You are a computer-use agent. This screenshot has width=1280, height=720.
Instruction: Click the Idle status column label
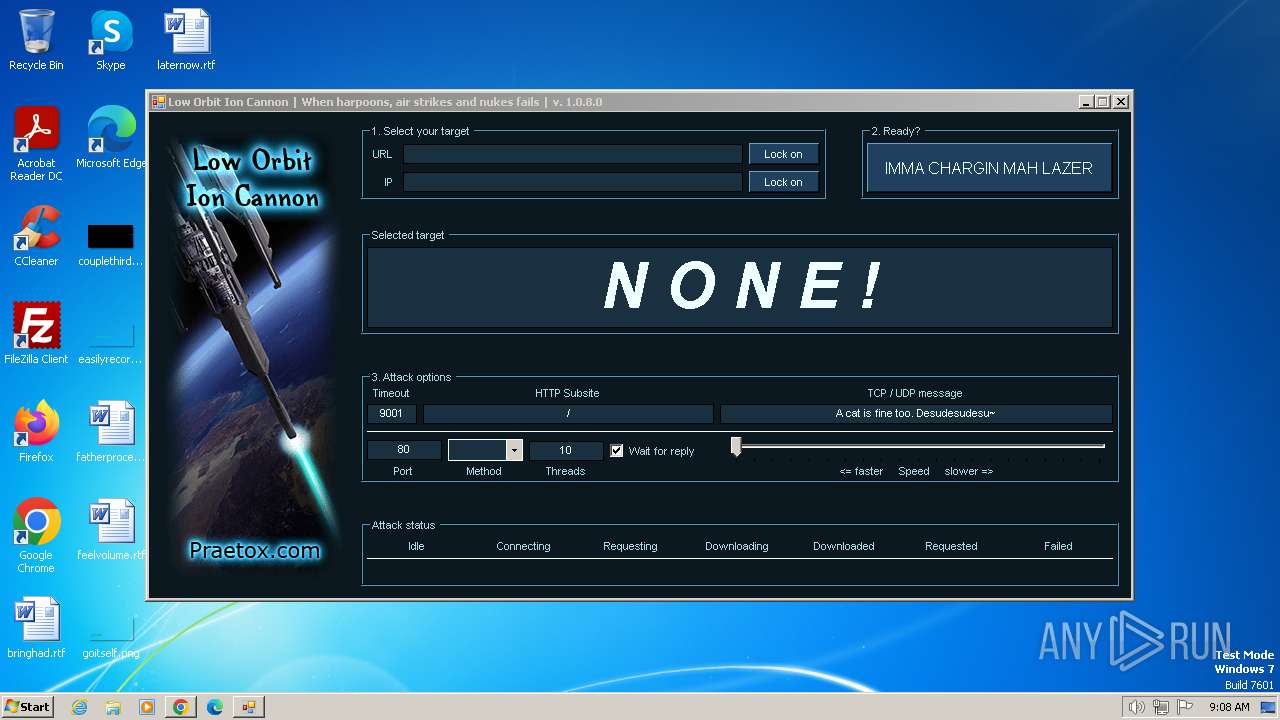416,546
